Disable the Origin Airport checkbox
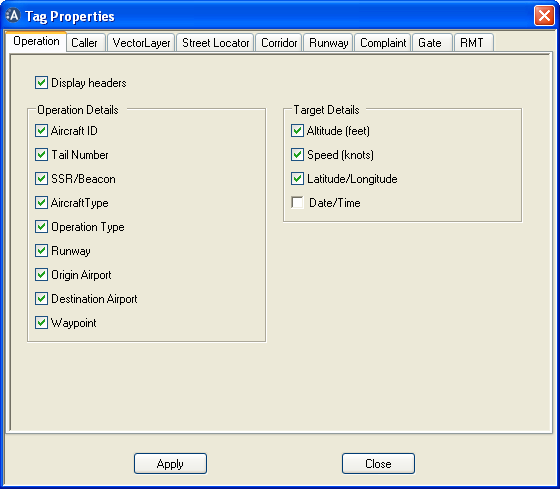 point(41,274)
